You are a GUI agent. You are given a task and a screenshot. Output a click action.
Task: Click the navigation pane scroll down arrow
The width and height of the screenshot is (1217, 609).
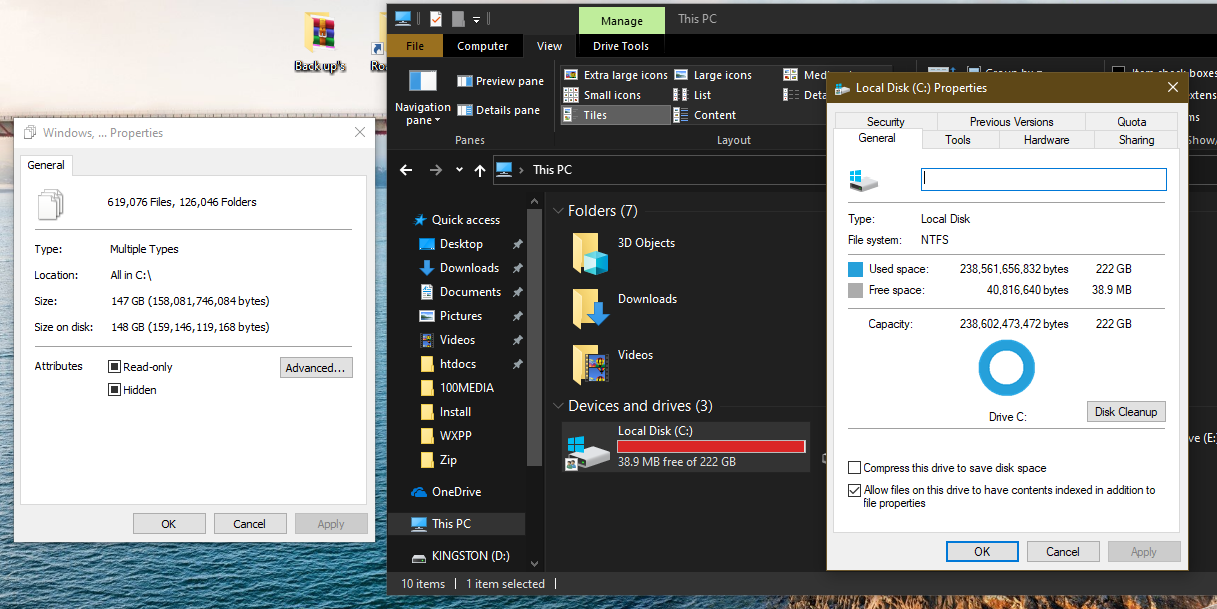(x=534, y=564)
